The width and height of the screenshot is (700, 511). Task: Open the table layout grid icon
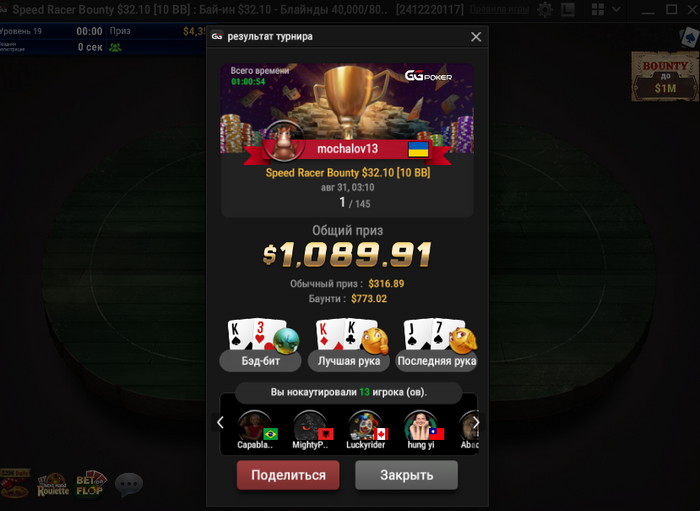pyautogui.click(x=597, y=9)
